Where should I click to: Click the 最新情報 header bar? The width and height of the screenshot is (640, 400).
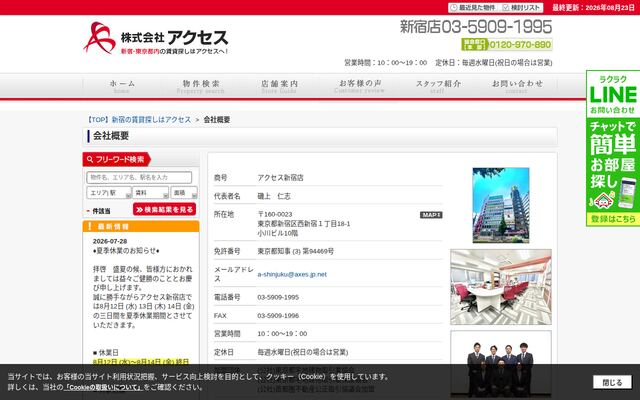141,227
